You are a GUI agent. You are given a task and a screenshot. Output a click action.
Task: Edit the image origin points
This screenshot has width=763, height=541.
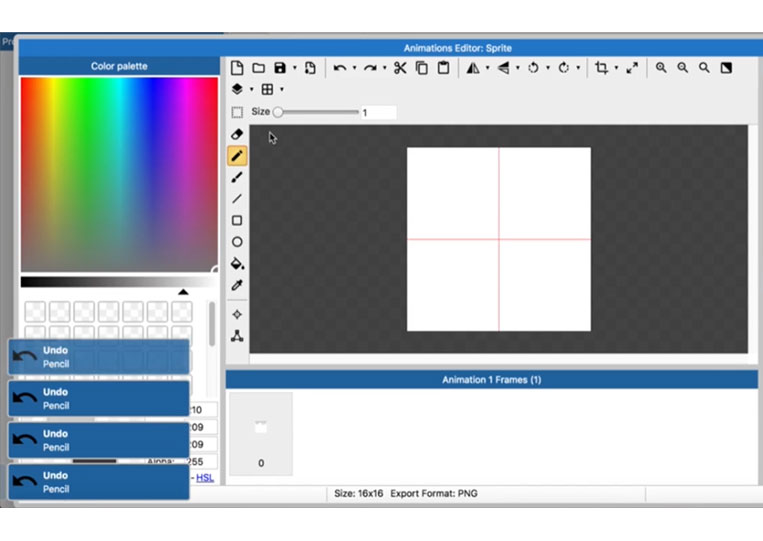[237, 314]
